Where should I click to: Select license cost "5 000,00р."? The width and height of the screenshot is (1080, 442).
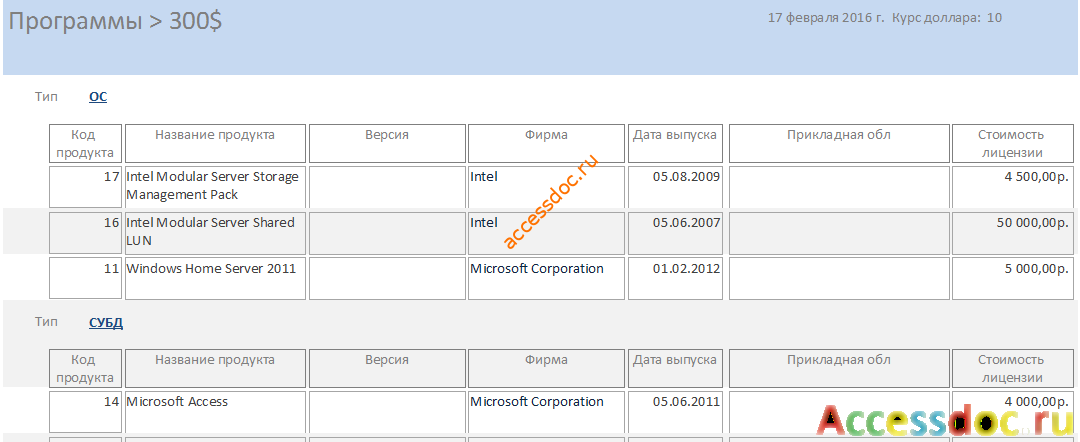pyautogui.click(x=1012, y=279)
